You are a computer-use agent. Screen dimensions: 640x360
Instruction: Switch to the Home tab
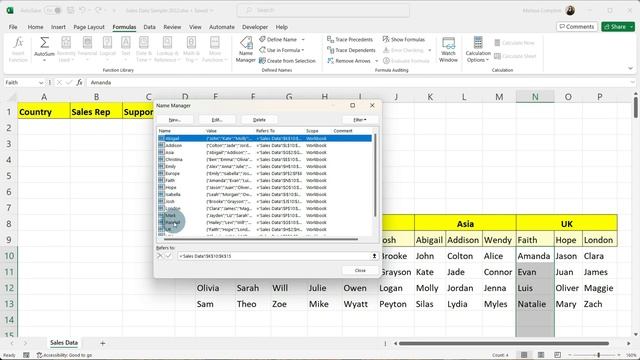click(x=36, y=27)
